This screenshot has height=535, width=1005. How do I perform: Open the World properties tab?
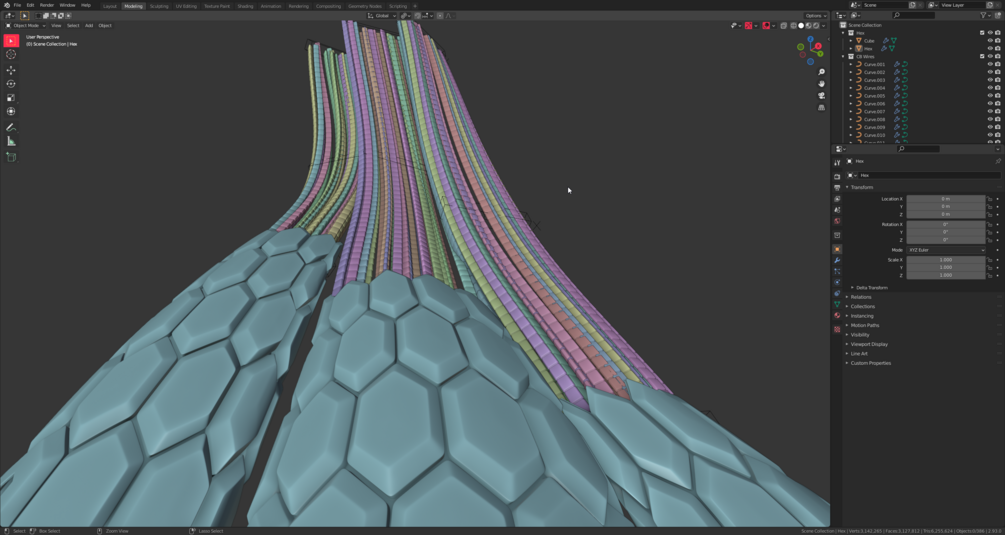coord(837,221)
